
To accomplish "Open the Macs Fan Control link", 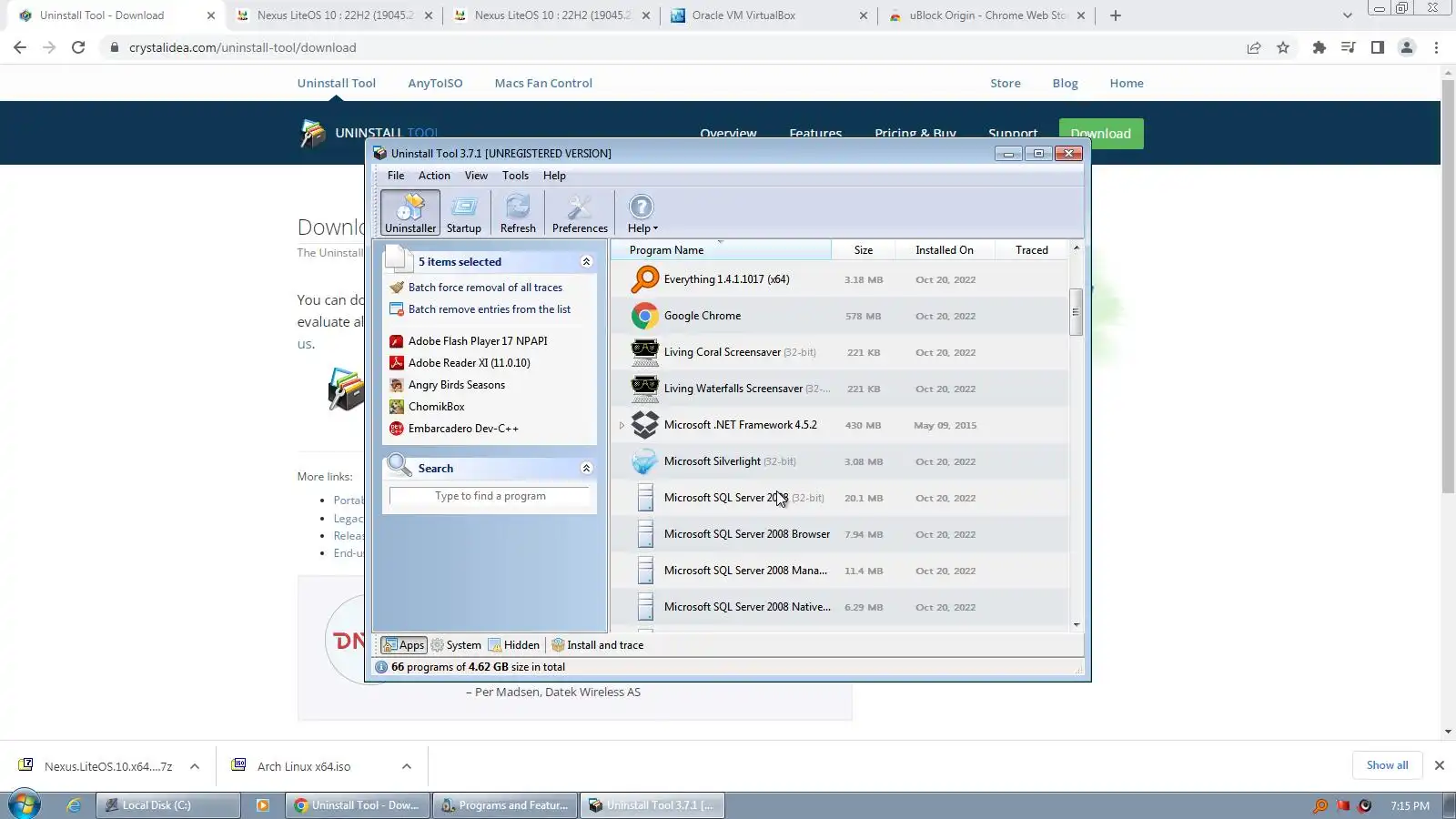I will (x=543, y=83).
